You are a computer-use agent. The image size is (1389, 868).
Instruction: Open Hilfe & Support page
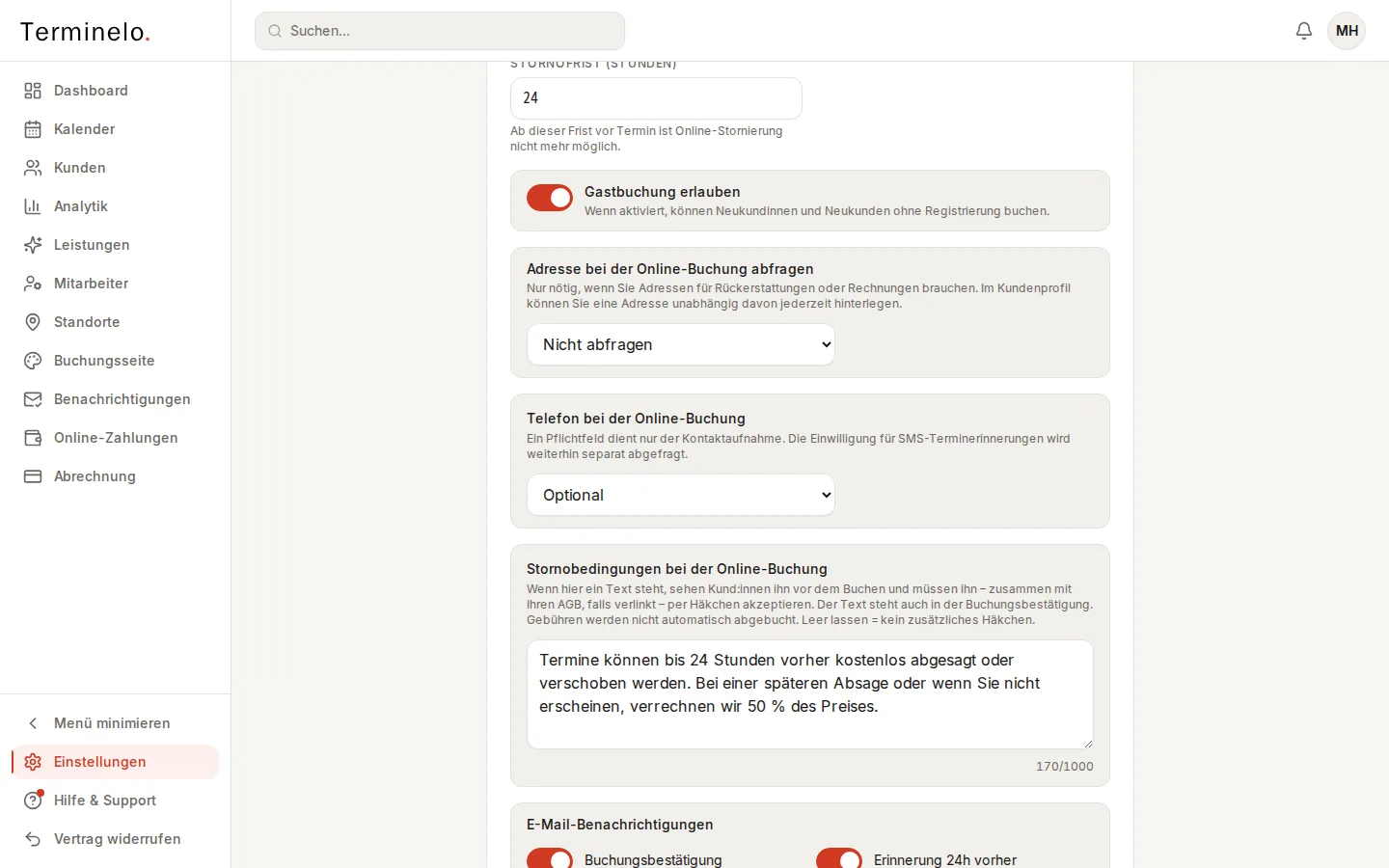(116, 800)
